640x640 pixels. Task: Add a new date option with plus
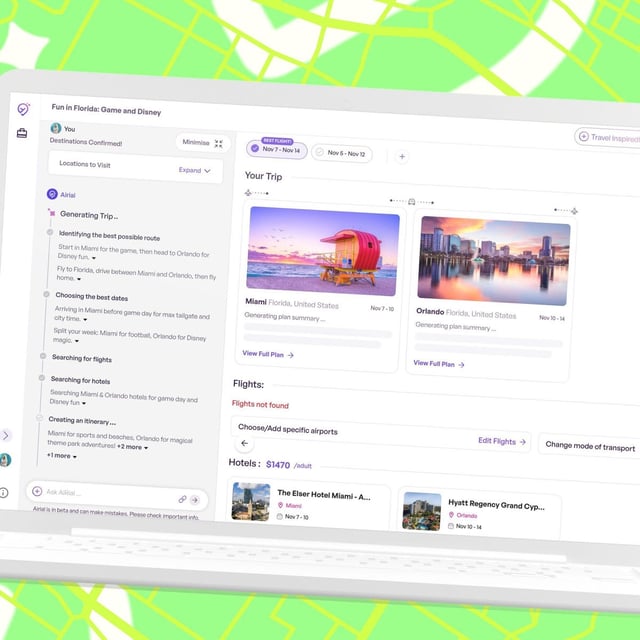click(402, 156)
